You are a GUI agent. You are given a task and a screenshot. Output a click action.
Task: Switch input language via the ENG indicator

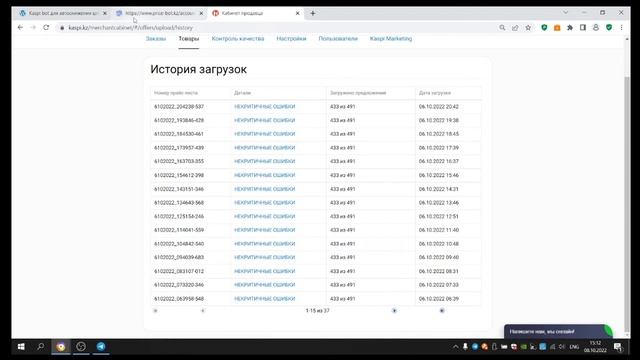click(574, 347)
